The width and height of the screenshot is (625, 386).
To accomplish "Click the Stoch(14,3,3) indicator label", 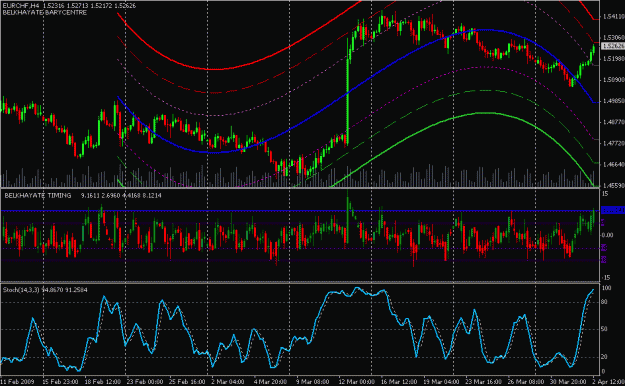I will (x=21, y=290).
